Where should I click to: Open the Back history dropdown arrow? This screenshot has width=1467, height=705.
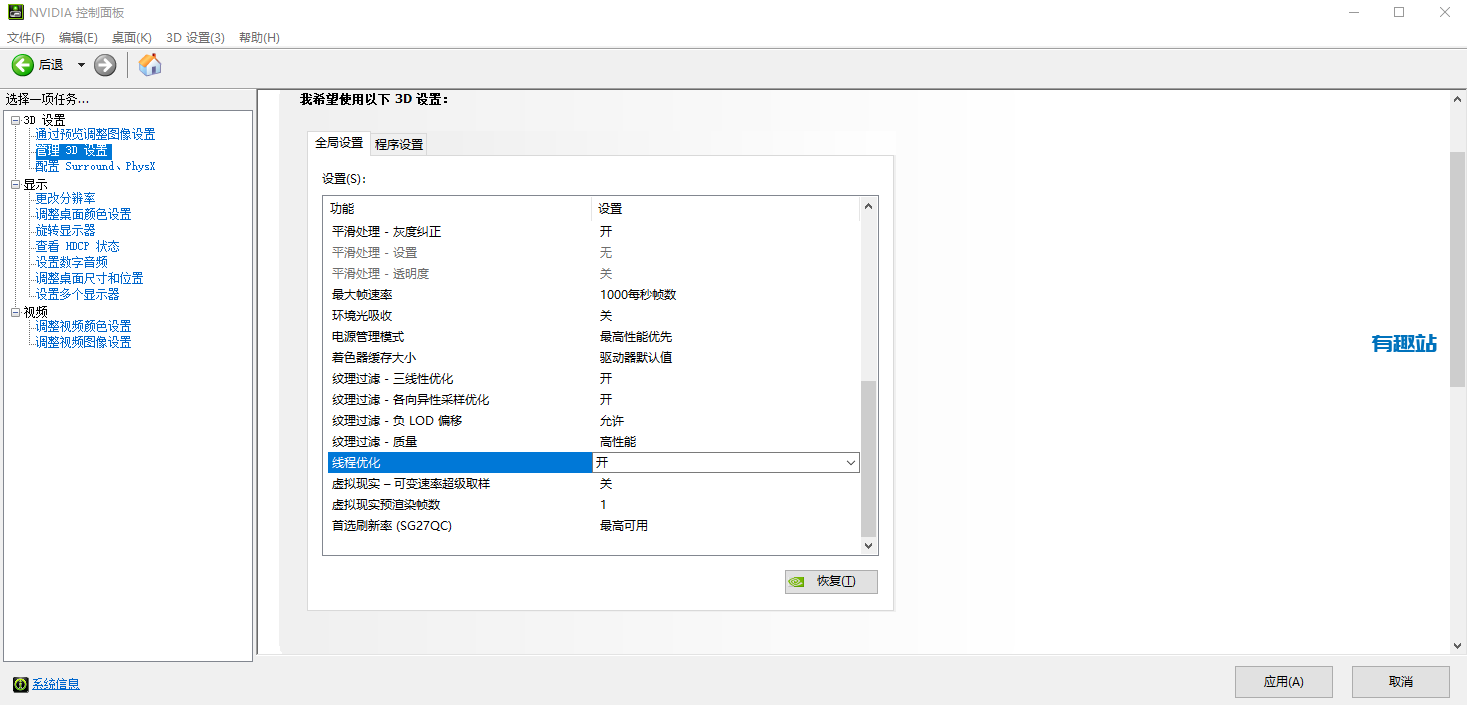click(81, 65)
